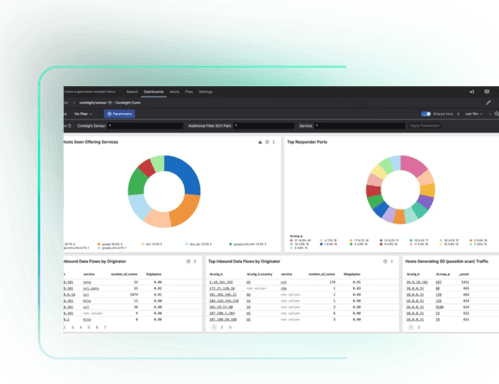This screenshot has width=499, height=384.
Task: Click warning triangle on Hosts Seen Offering Services
Action: coord(260,142)
